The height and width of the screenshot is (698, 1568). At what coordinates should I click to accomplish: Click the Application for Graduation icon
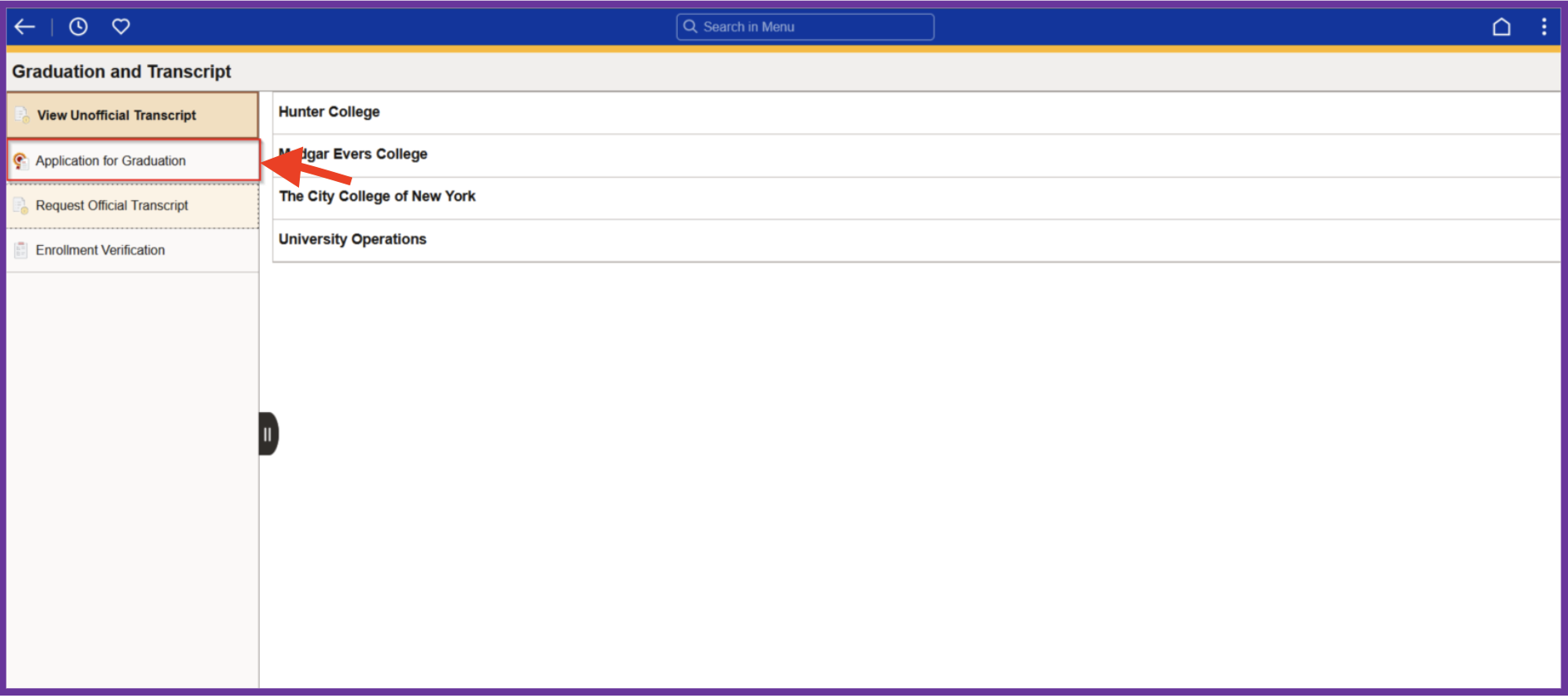[21, 161]
